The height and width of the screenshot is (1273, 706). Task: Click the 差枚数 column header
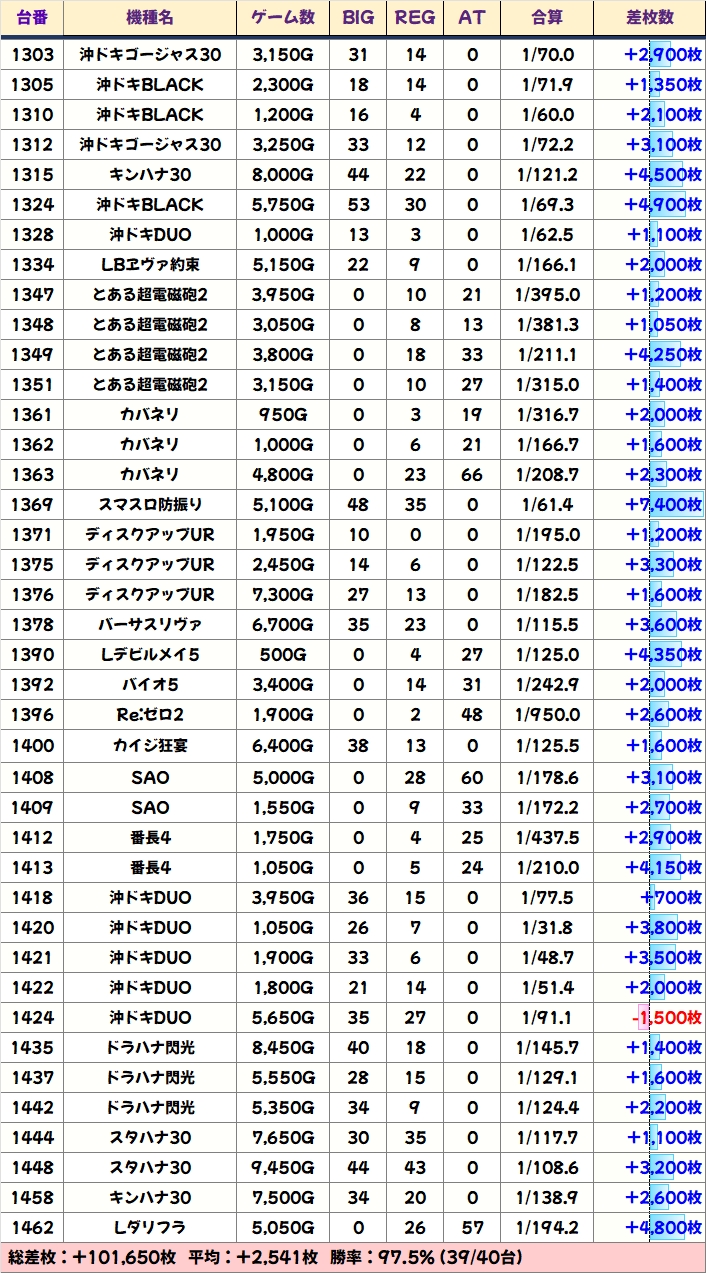[648, 18]
